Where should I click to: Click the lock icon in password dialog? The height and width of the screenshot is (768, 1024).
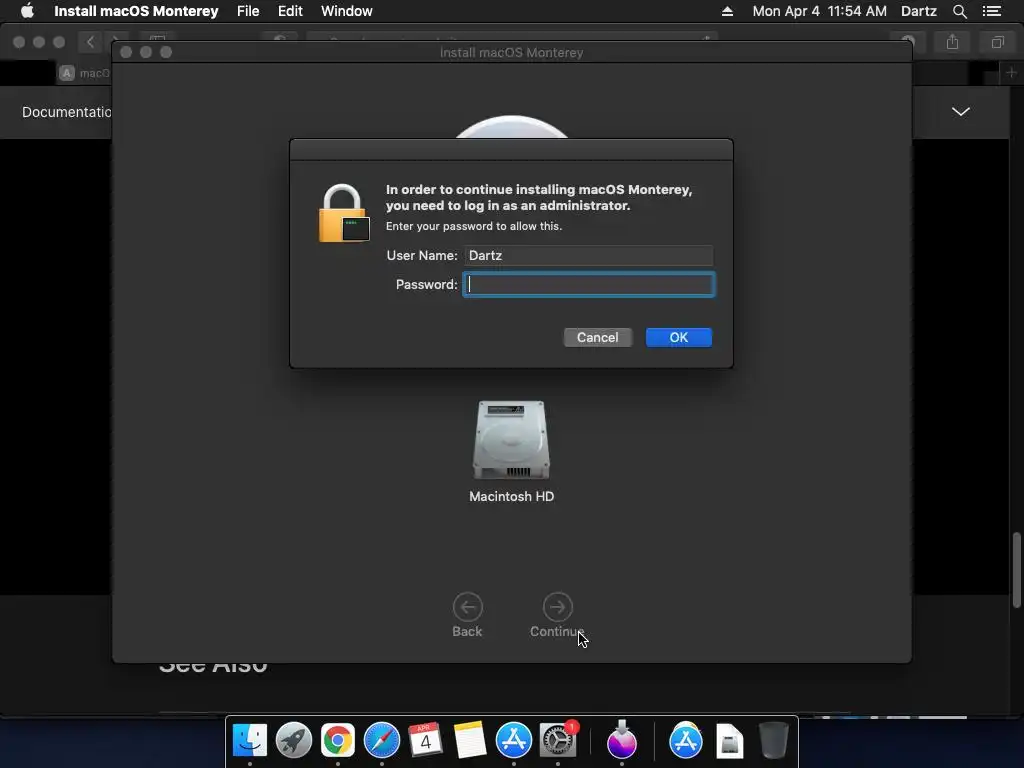coord(344,214)
